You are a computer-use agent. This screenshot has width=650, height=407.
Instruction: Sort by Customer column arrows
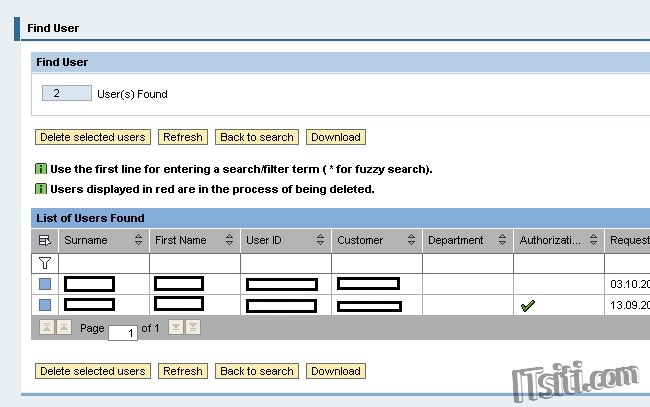point(411,241)
